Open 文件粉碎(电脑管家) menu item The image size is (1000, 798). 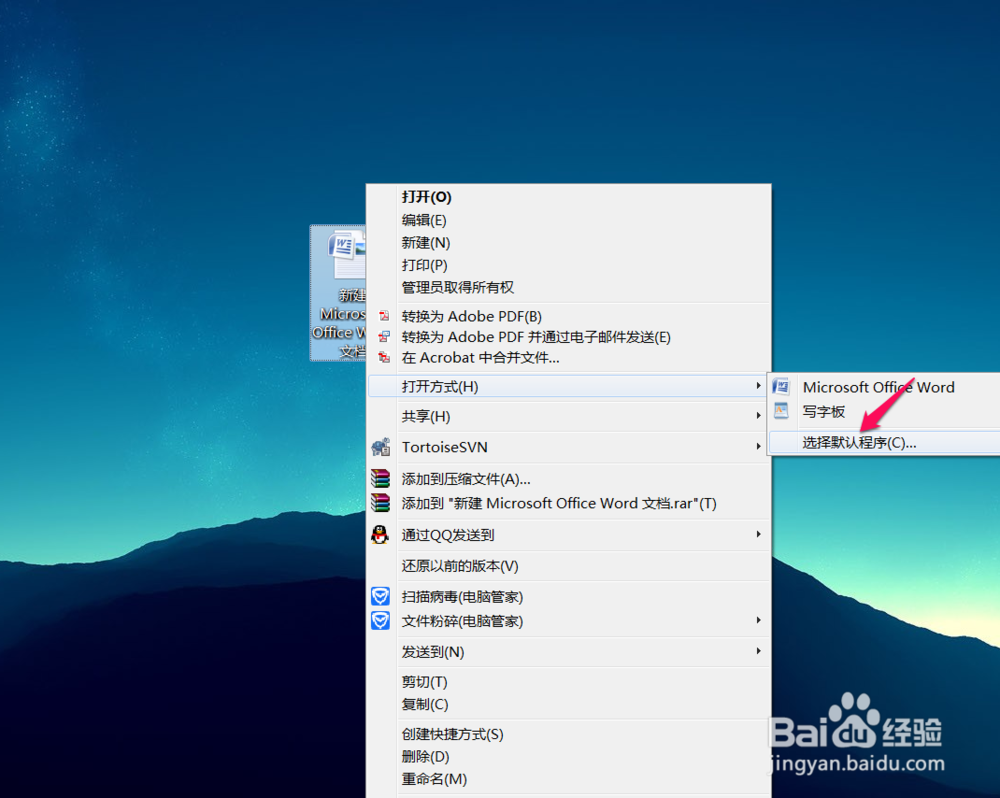coord(569,621)
